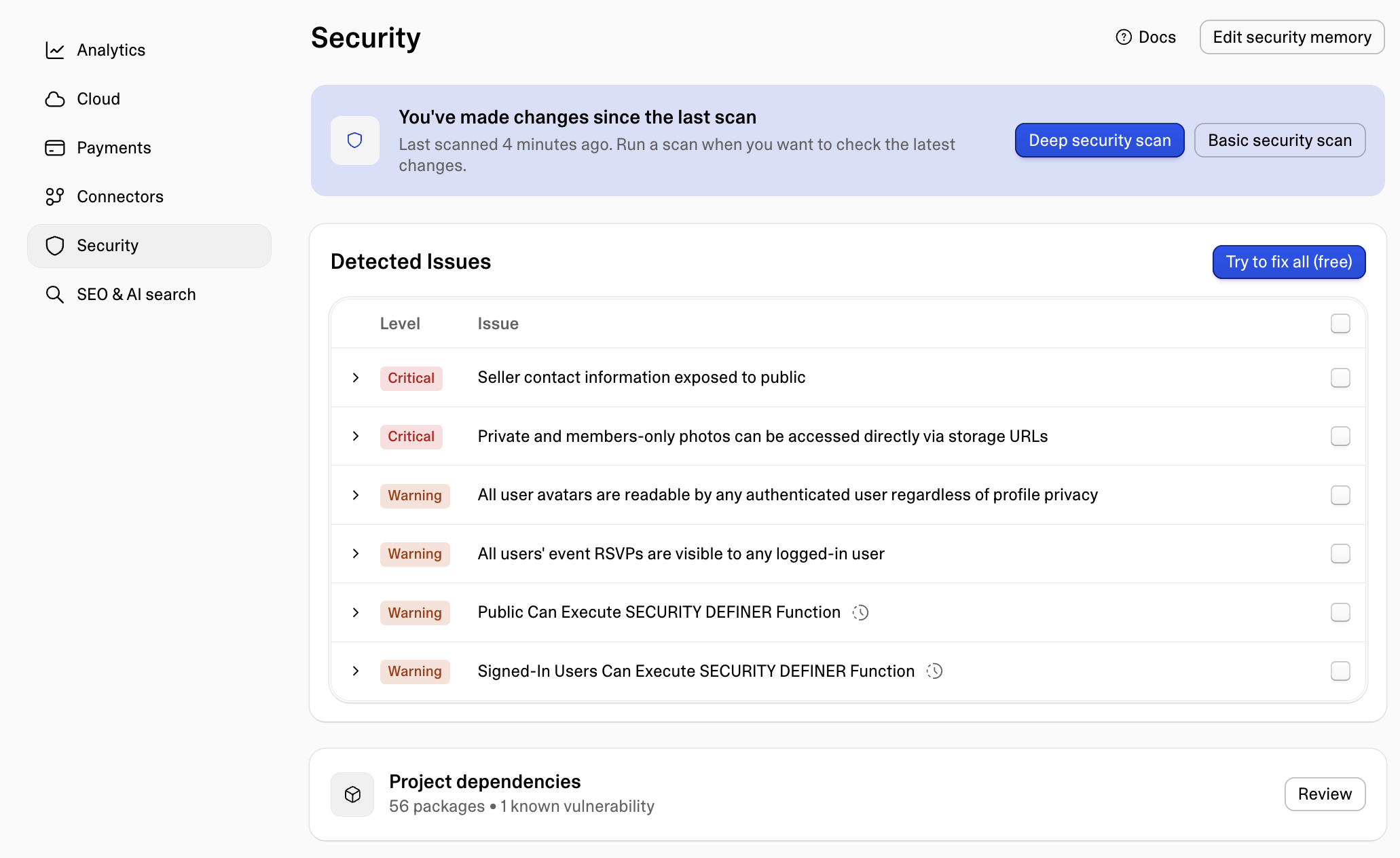Click 'Seller contact information exposed to public' text
Image resolution: width=1400 pixels, height=858 pixels.
[x=642, y=377]
